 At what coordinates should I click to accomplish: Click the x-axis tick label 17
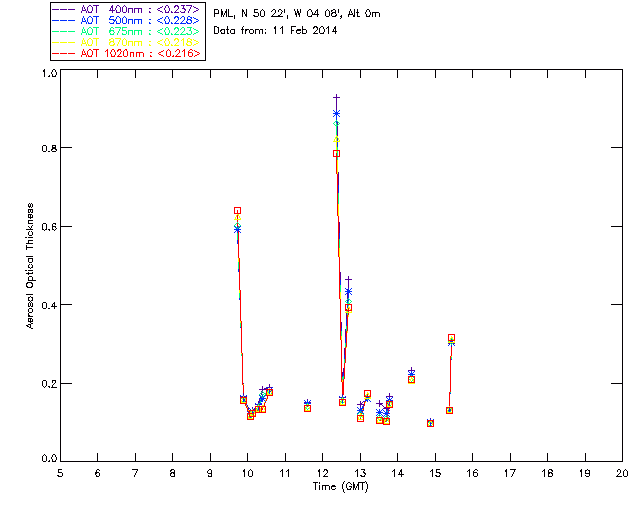(x=510, y=473)
